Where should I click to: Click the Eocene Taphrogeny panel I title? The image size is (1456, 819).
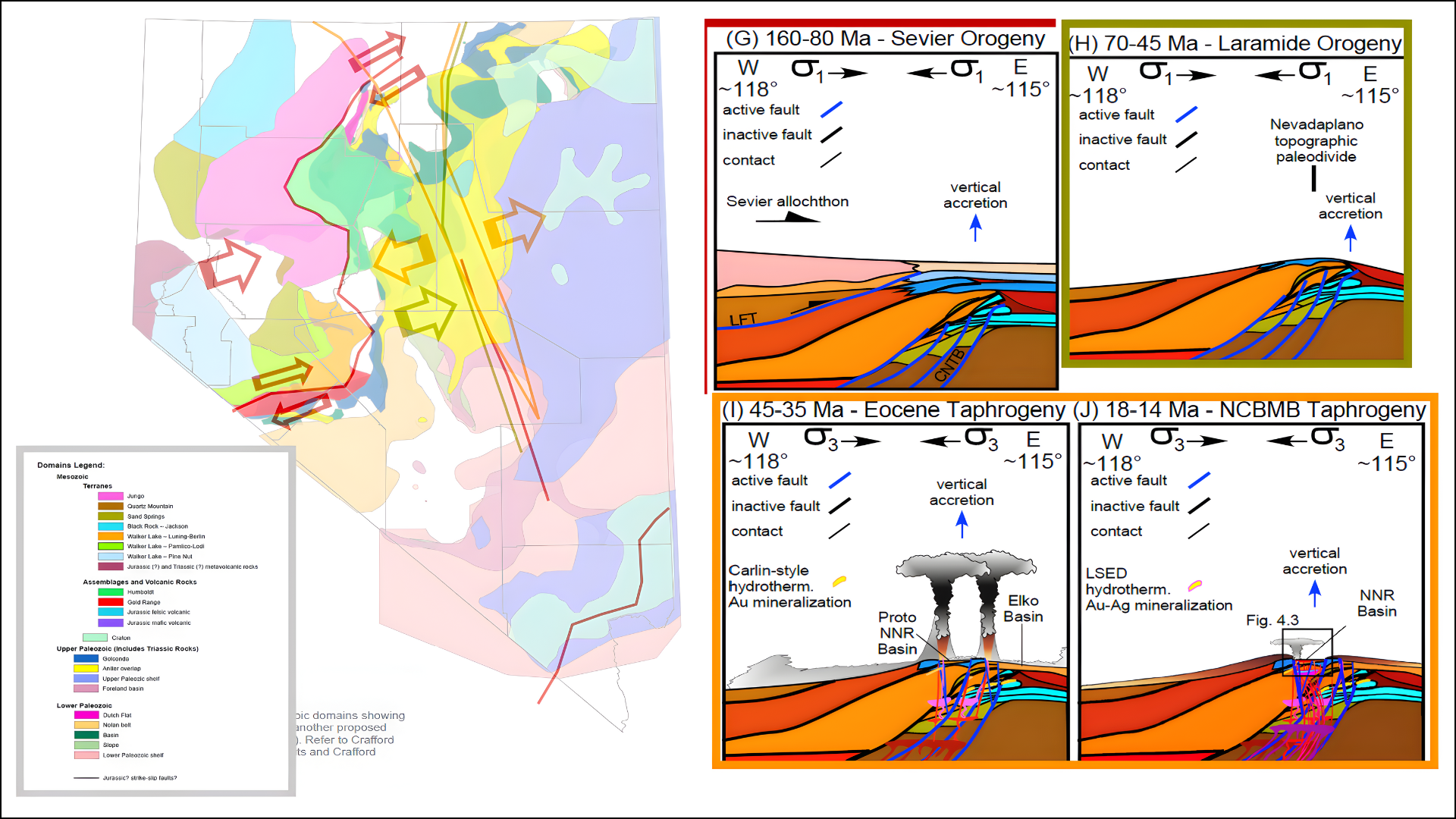pyautogui.click(x=893, y=409)
